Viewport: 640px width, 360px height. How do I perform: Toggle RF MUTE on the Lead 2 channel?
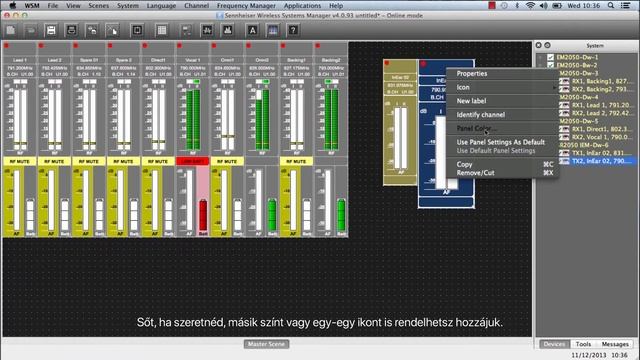[x=54, y=161]
